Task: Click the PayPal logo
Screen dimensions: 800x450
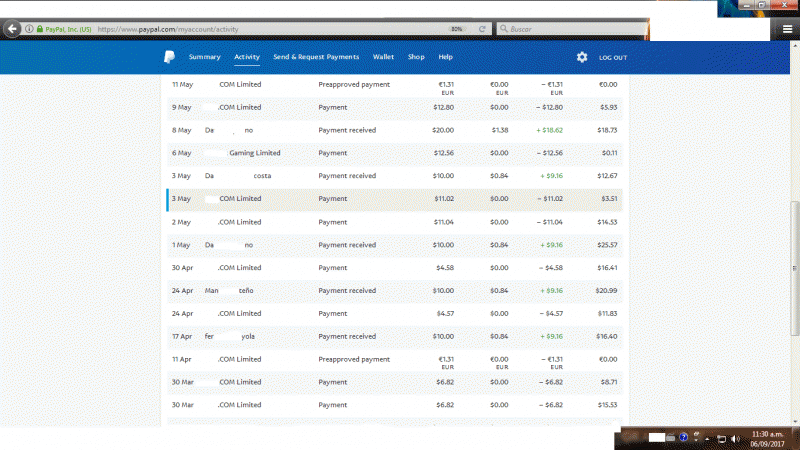Action: coord(169,57)
